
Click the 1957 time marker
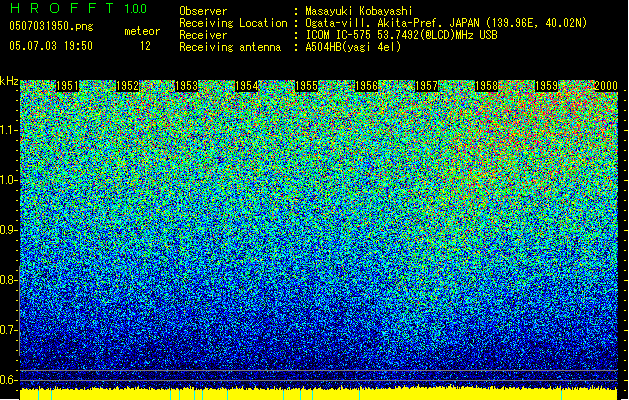pos(426,86)
